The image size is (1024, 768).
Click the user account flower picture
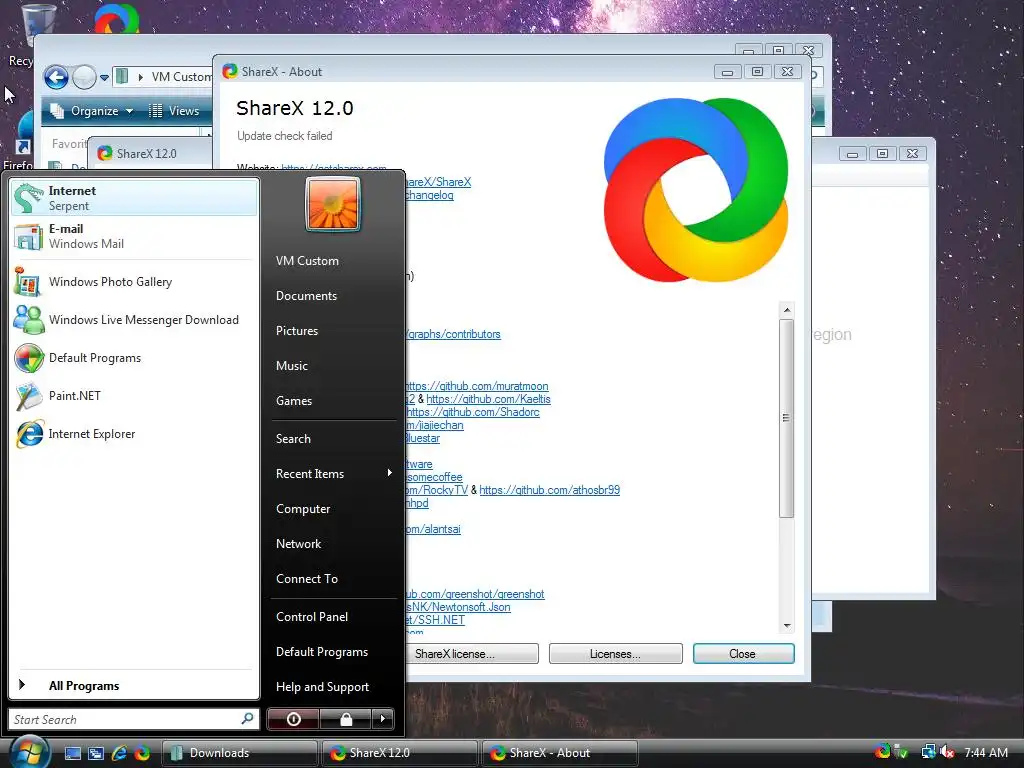[x=333, y=204]
